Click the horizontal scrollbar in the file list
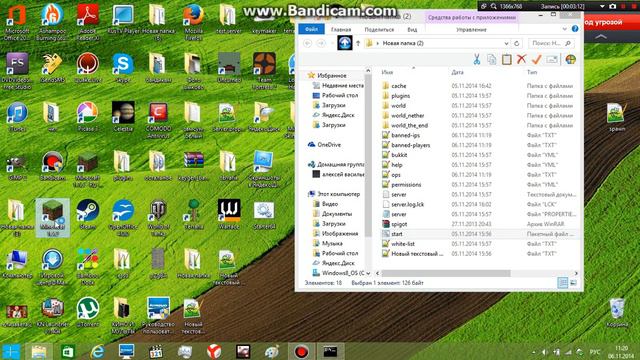Image resolution: width=640 pixels, height=360 pixels. (x=445, y=273)
